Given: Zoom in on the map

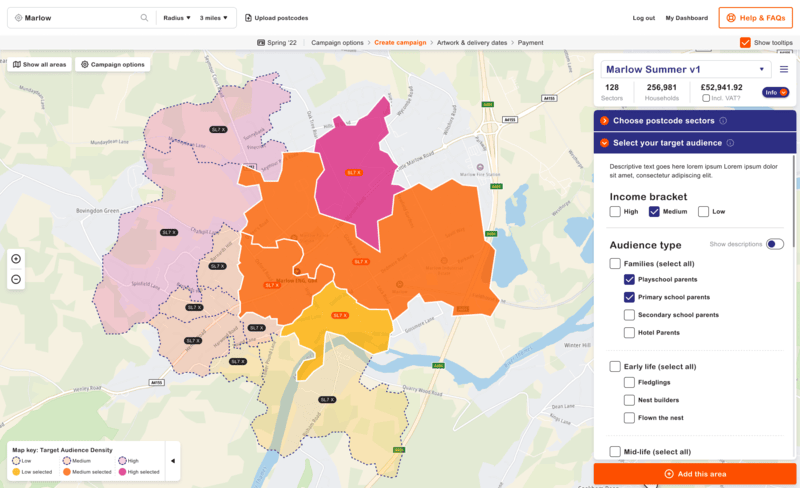Looking at the screenshot, I should tap(16, 259).
